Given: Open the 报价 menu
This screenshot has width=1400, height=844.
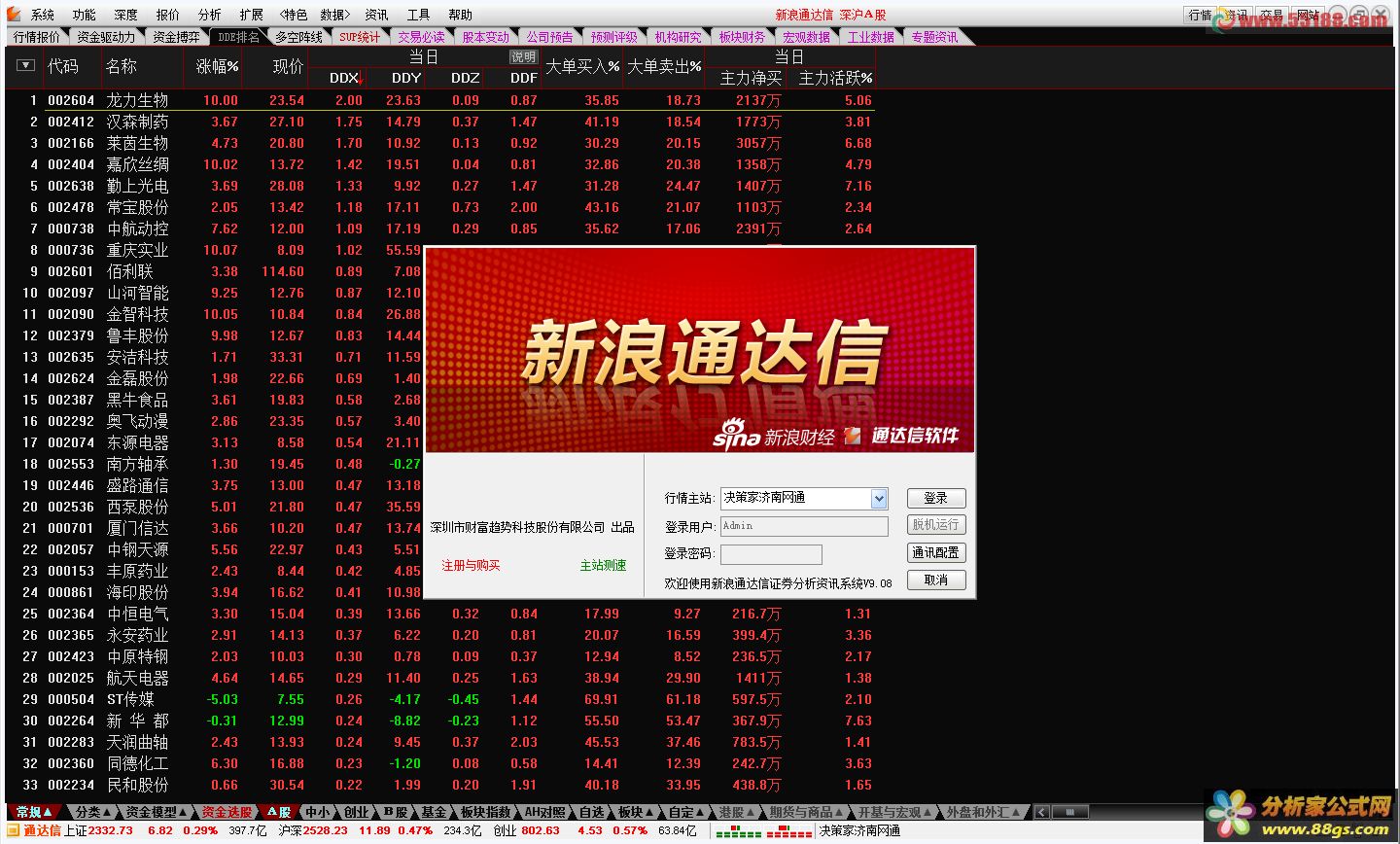Looking at the screenshot, I should pyautogui.click(x=168, y=15).
